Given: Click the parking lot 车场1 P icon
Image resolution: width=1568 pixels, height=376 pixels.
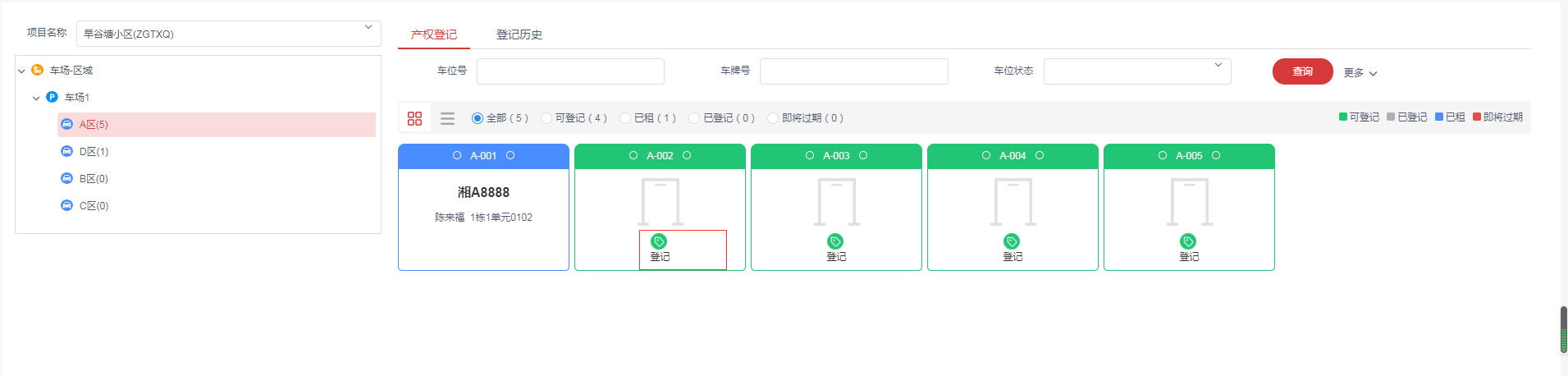Looking at the screenshot, I should coord(53,97).
